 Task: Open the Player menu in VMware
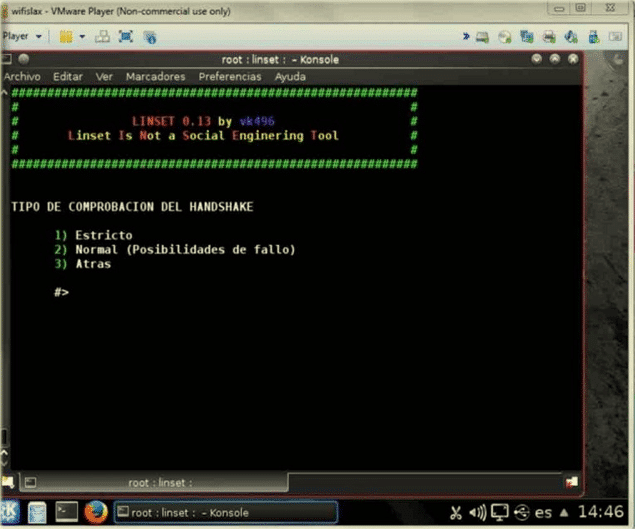[x=21, y=36]
